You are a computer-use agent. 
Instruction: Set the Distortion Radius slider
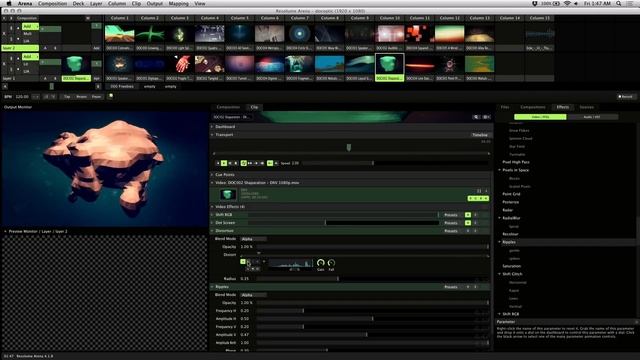373,279
